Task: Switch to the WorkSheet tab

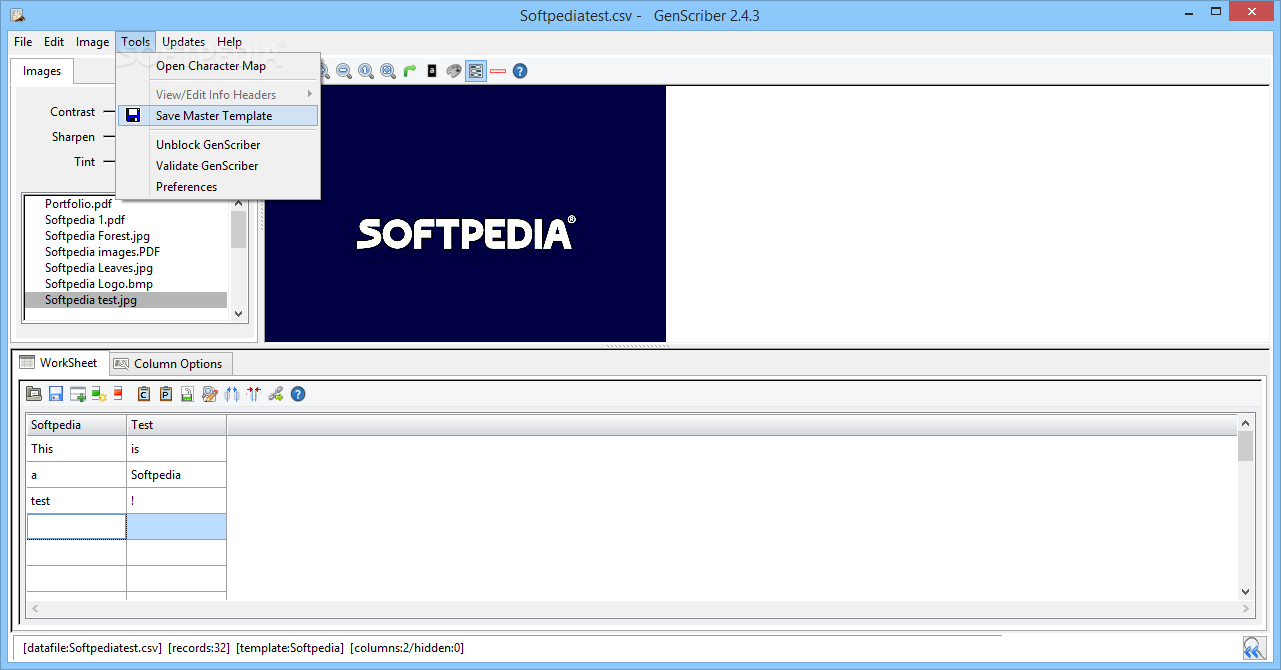Action: 59,363
